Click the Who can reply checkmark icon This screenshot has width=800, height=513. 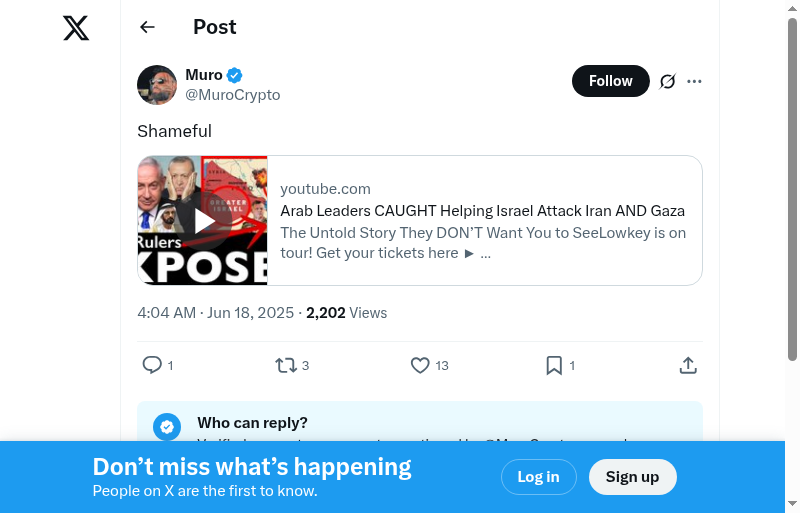click(x=167, y=426)
